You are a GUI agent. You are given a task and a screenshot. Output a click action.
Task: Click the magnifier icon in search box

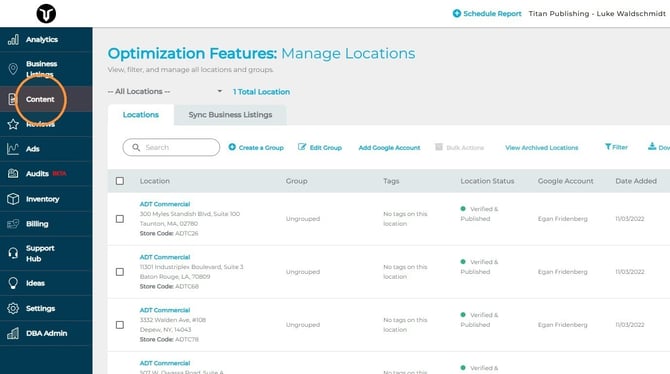(136, 147)
